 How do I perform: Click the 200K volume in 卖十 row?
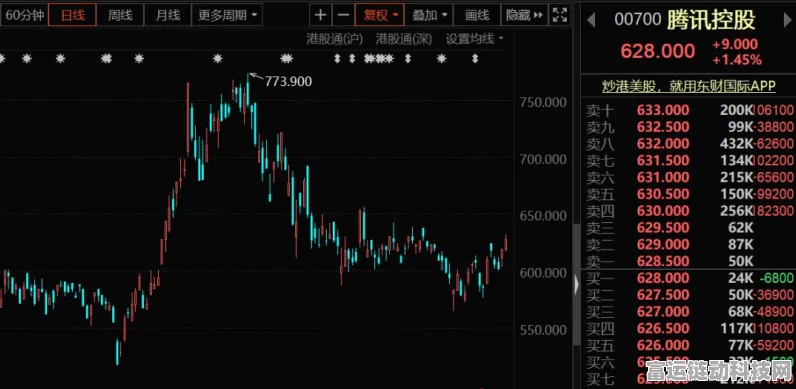click(737, 110)
